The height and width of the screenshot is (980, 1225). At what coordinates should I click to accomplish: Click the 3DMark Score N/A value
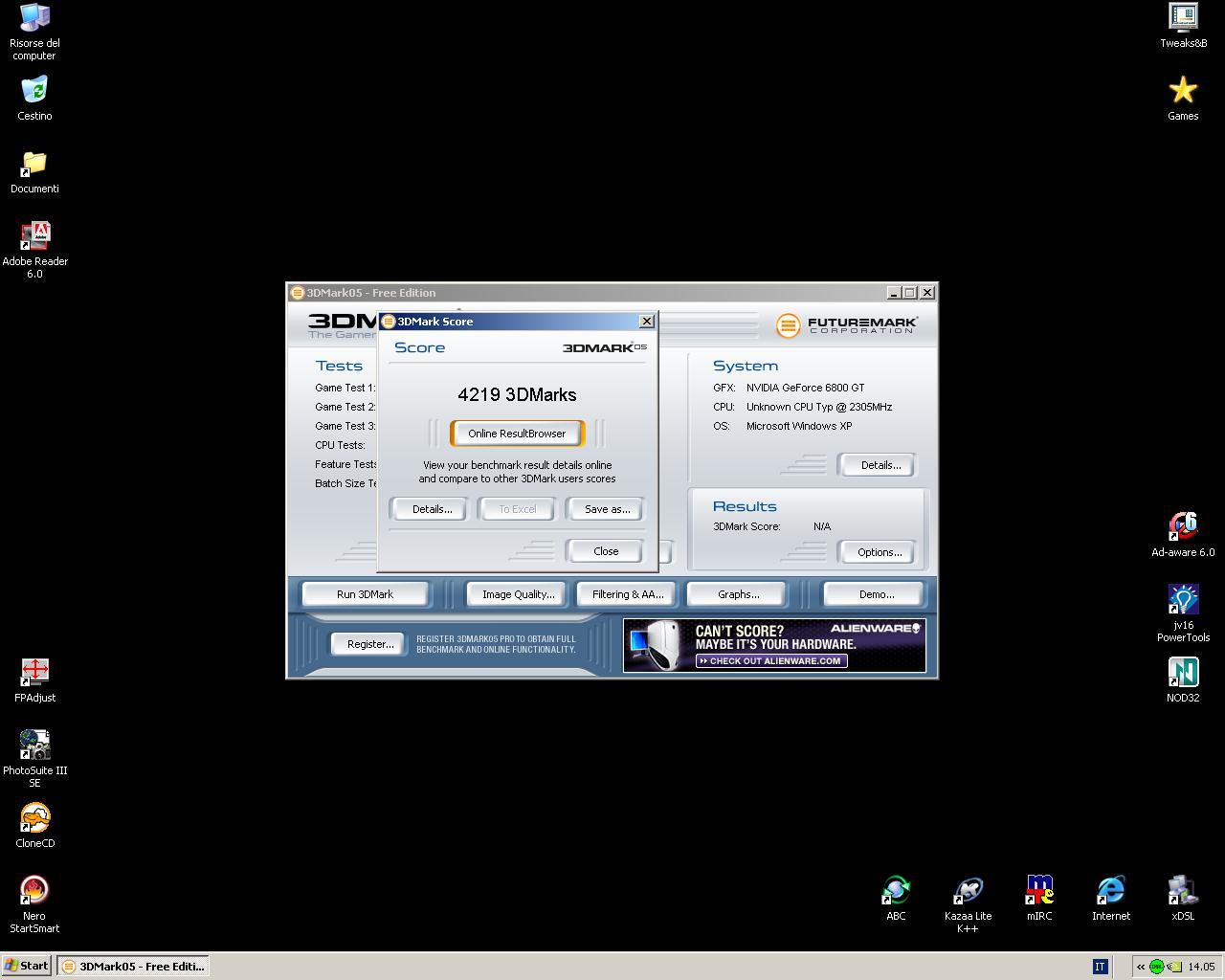822,526
